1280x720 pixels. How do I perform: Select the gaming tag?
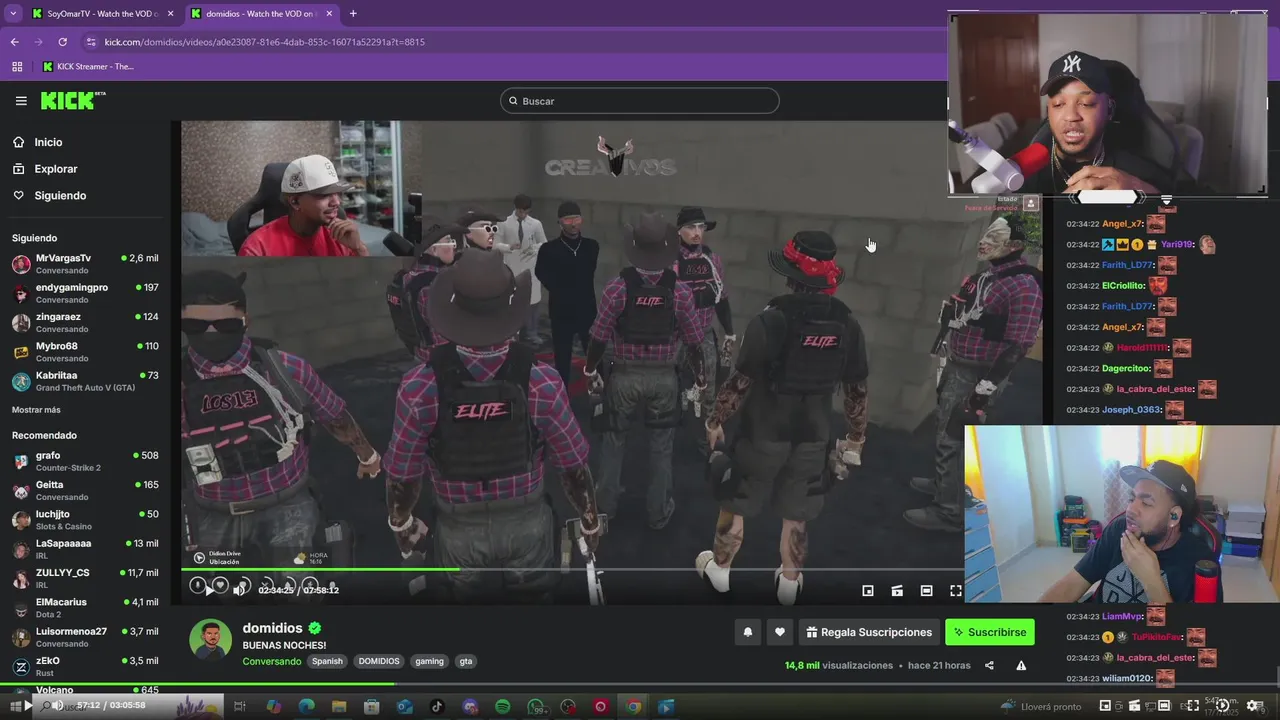(429, 661)
